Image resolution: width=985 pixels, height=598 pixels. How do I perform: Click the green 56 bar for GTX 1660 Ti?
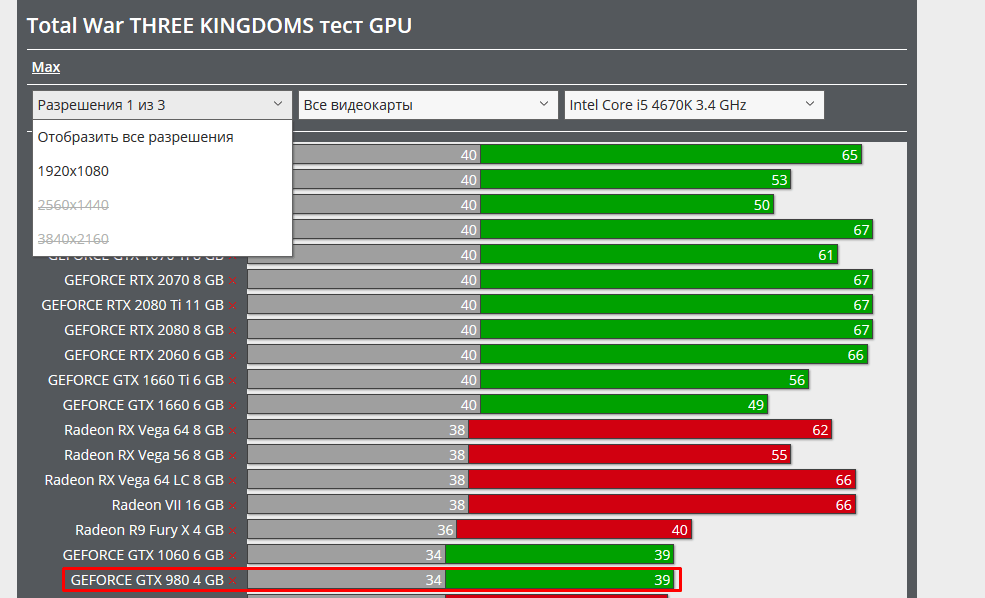point(645,380)
